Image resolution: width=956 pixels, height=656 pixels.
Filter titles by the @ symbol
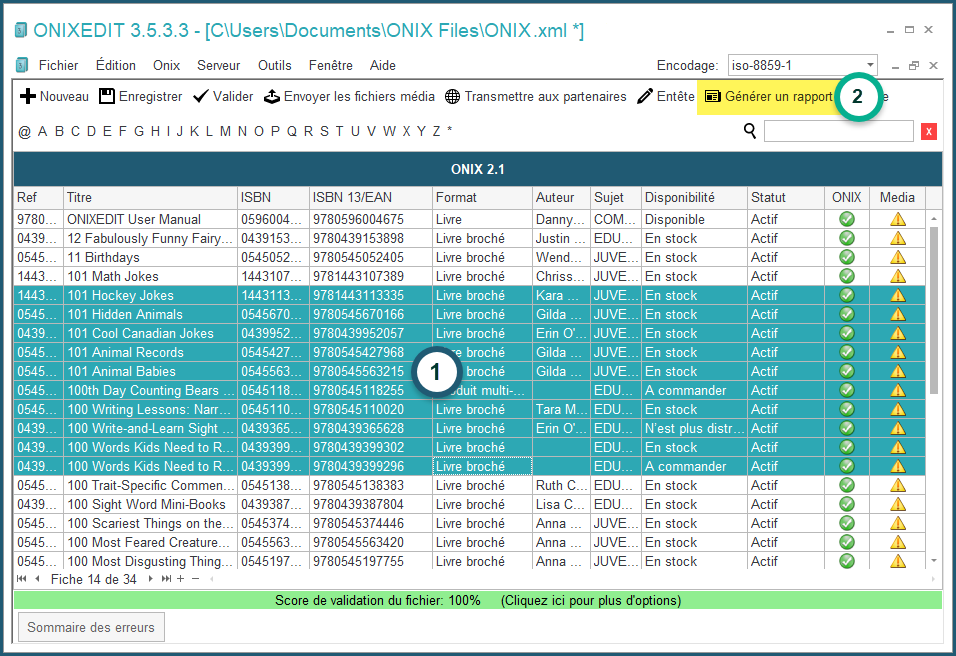click(x=24, y=131)
